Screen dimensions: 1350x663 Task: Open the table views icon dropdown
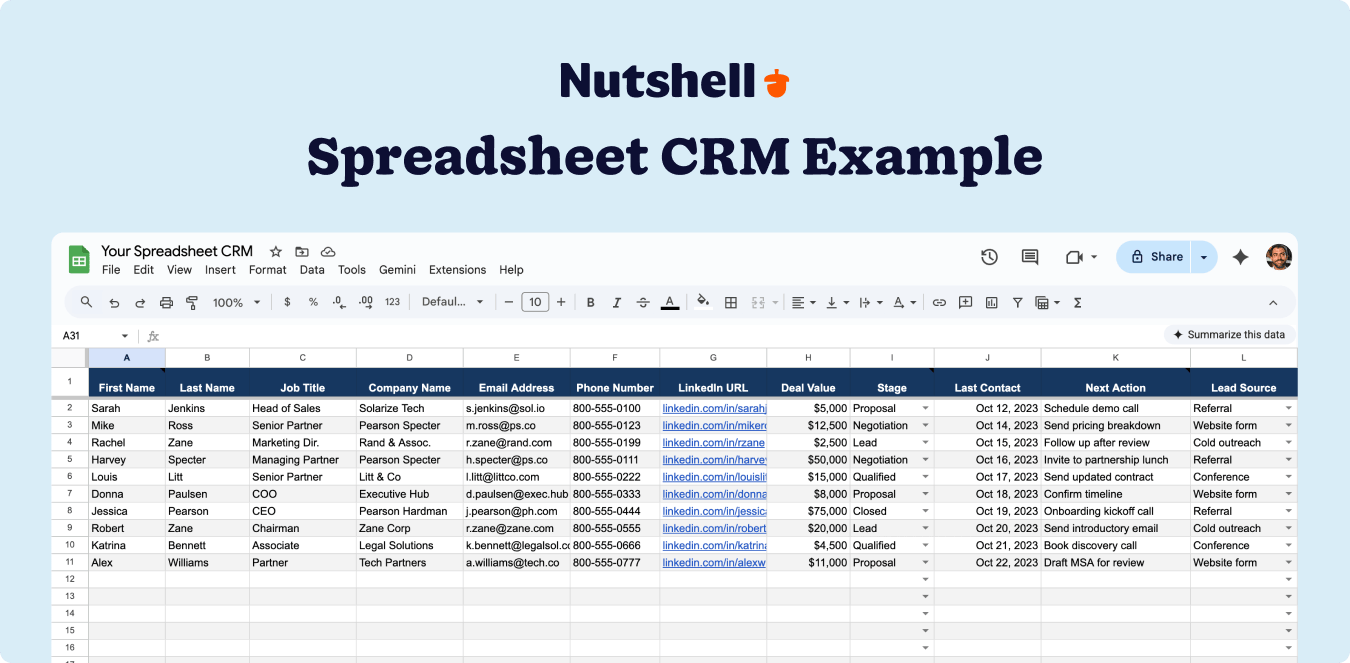[x=1047, y=302]
